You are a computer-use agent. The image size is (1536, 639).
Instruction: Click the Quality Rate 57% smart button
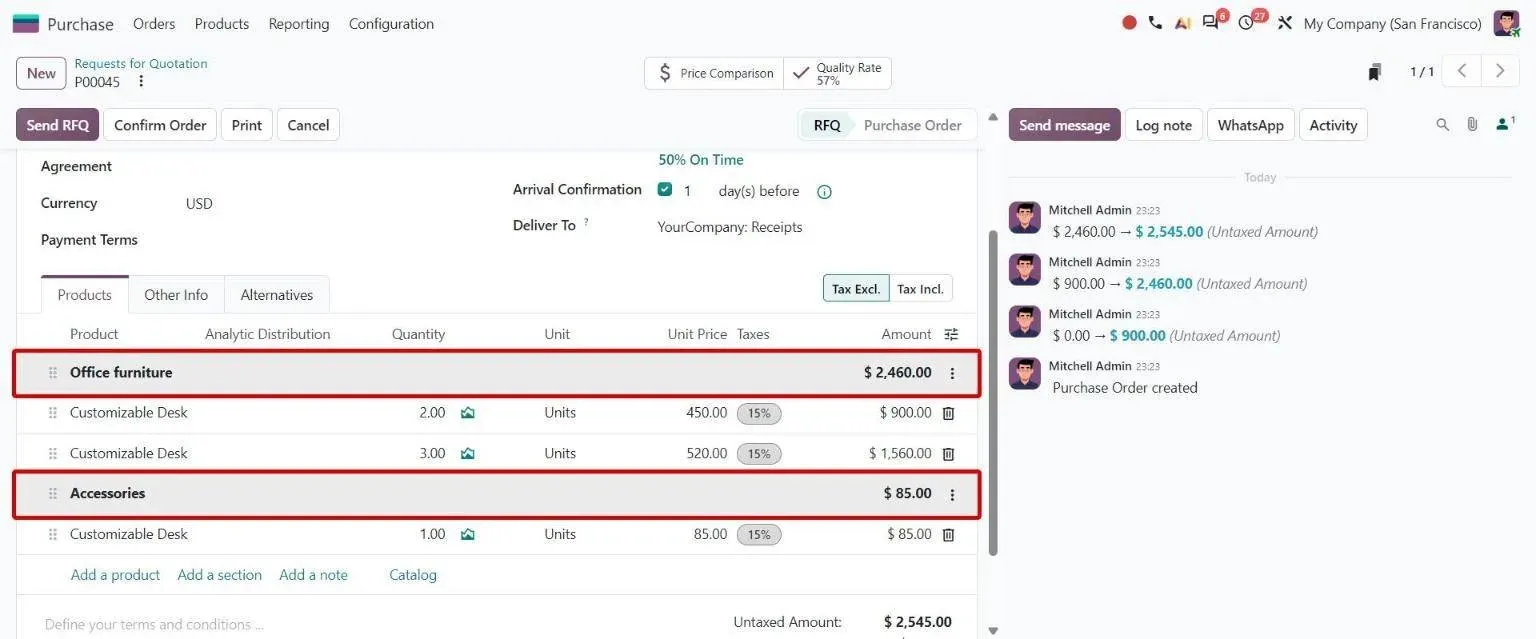coord(838,73)
